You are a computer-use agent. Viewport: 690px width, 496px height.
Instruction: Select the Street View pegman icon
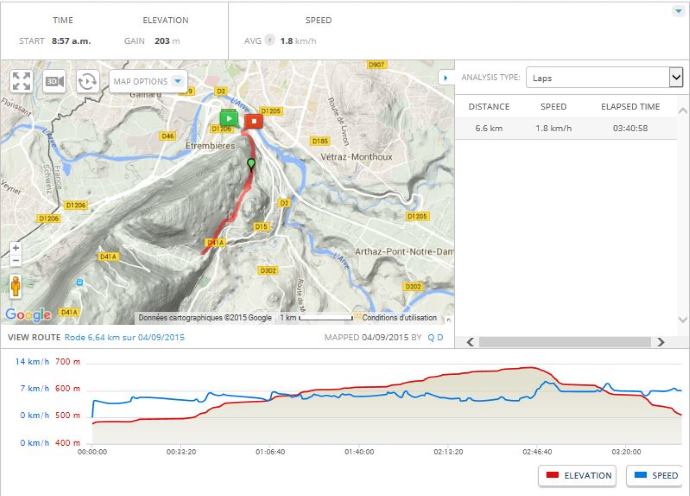click(15, 286)
